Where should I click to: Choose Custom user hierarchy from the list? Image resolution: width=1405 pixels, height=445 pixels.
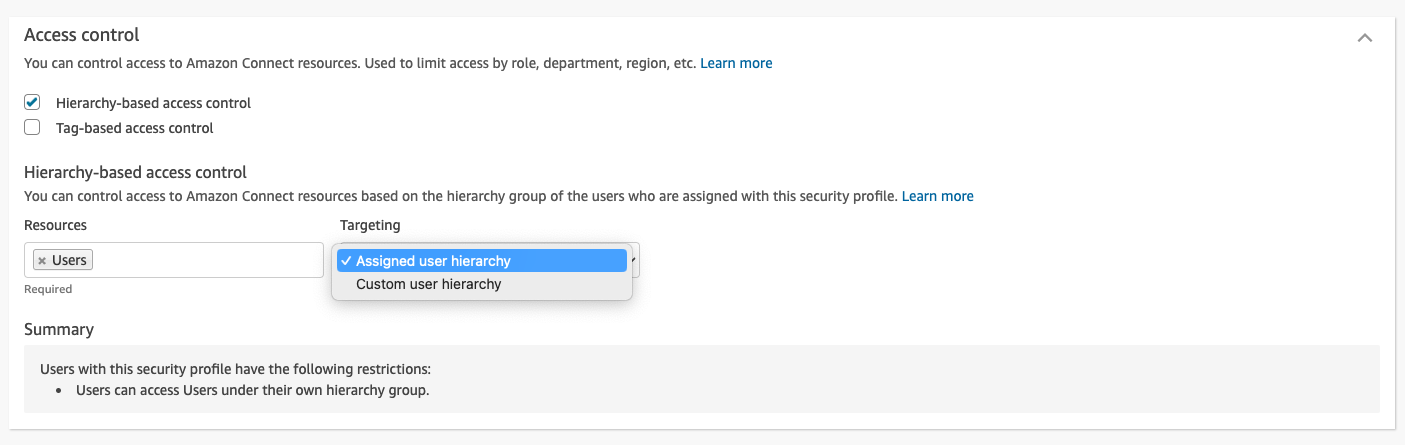click(428, 284)
